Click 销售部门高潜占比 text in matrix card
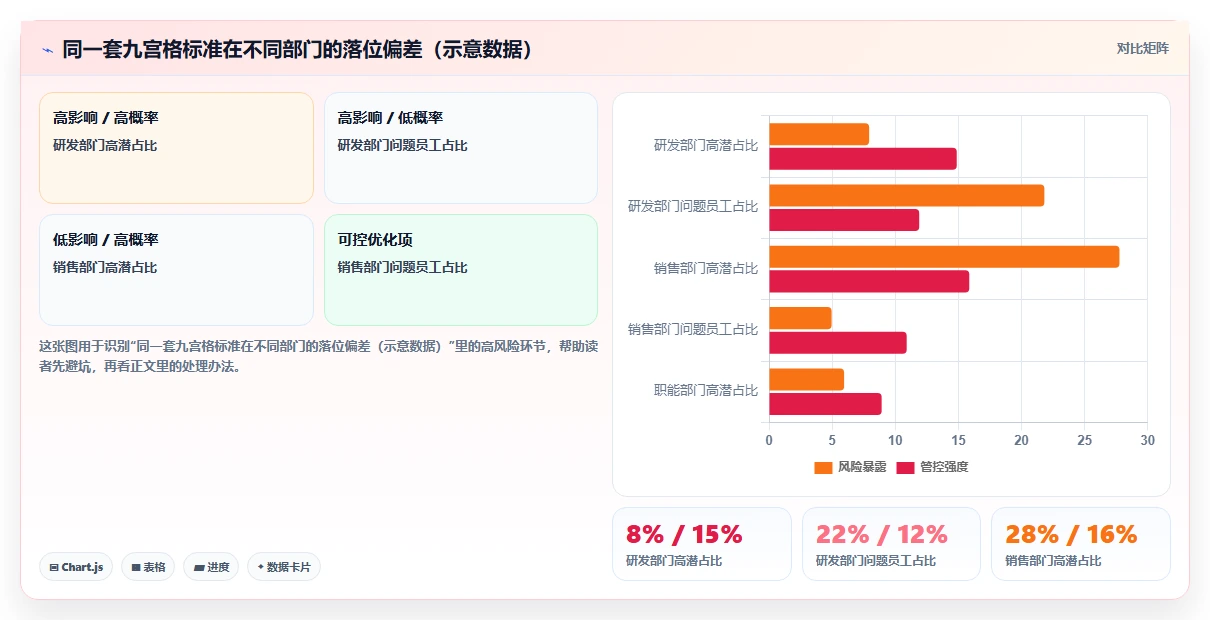The height and width of the screenshot is (620, 1210). [x=105, y=268]
